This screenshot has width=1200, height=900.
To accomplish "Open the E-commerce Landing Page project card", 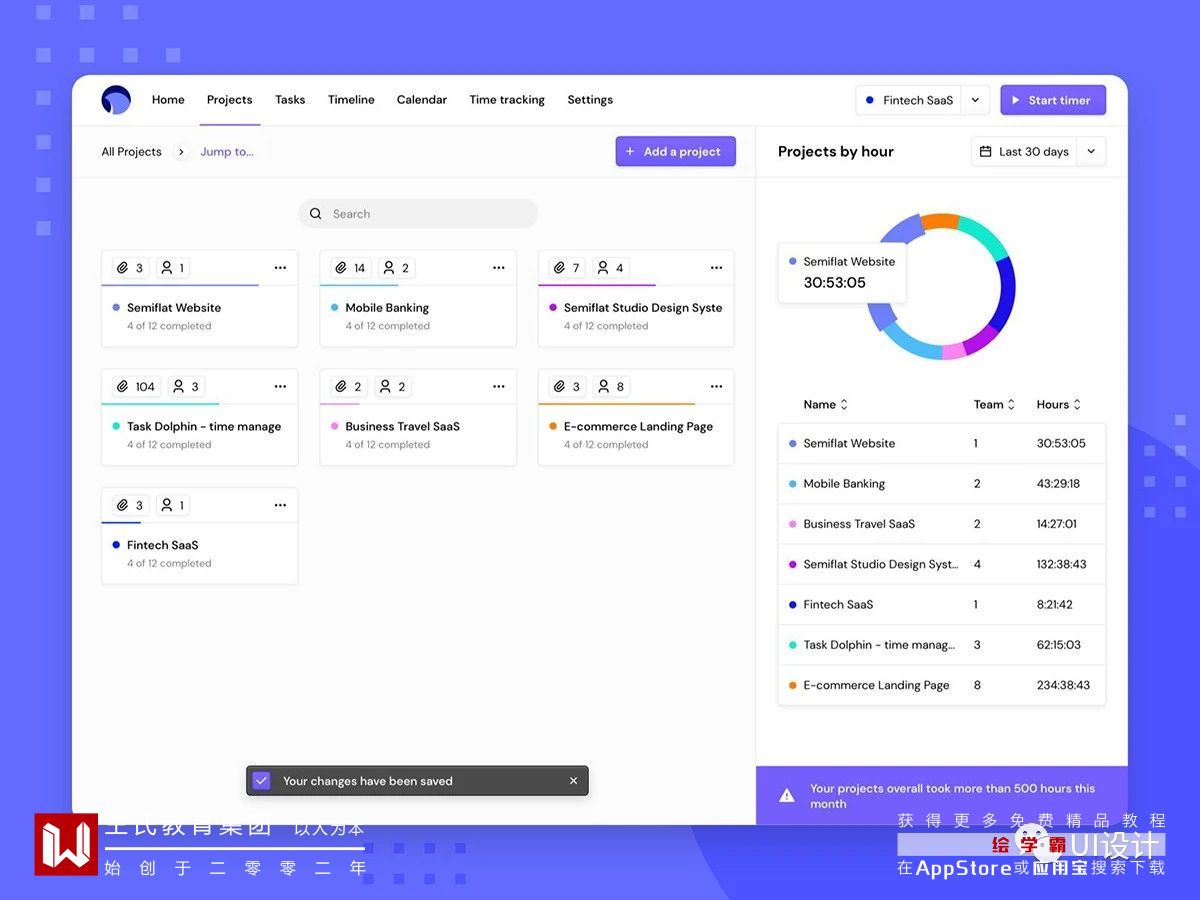I will [x=636, y=417].
